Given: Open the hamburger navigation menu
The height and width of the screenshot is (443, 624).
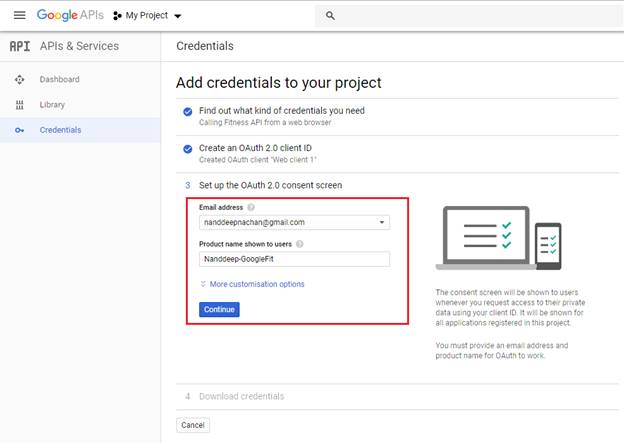Looking at the screenshot, I should (20, 15).
